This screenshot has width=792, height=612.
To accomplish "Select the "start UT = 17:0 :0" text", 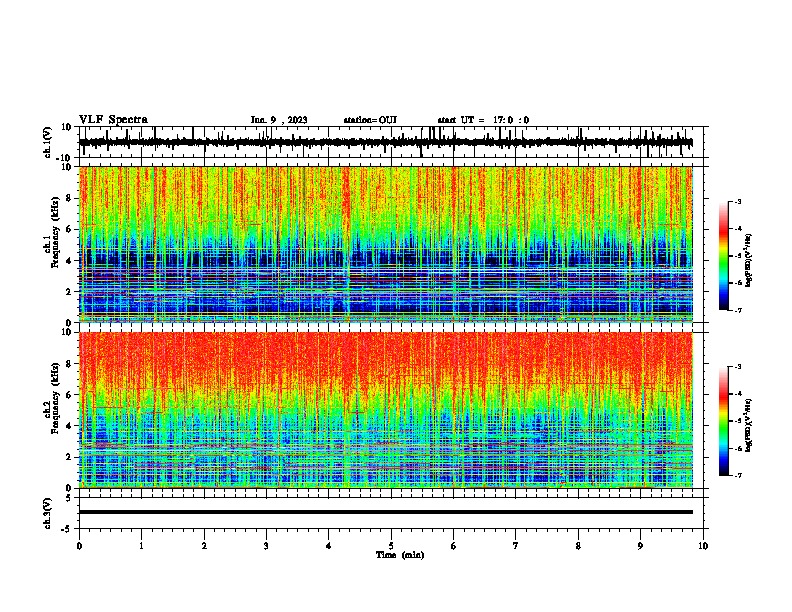I will click(x=483, y=120).
